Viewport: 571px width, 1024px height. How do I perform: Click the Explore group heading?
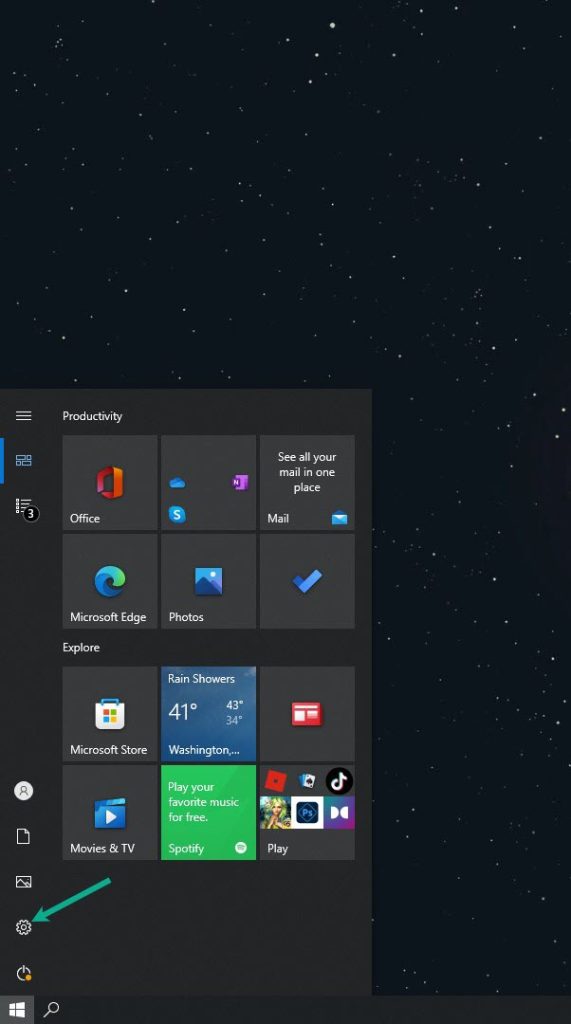[81, 647]
